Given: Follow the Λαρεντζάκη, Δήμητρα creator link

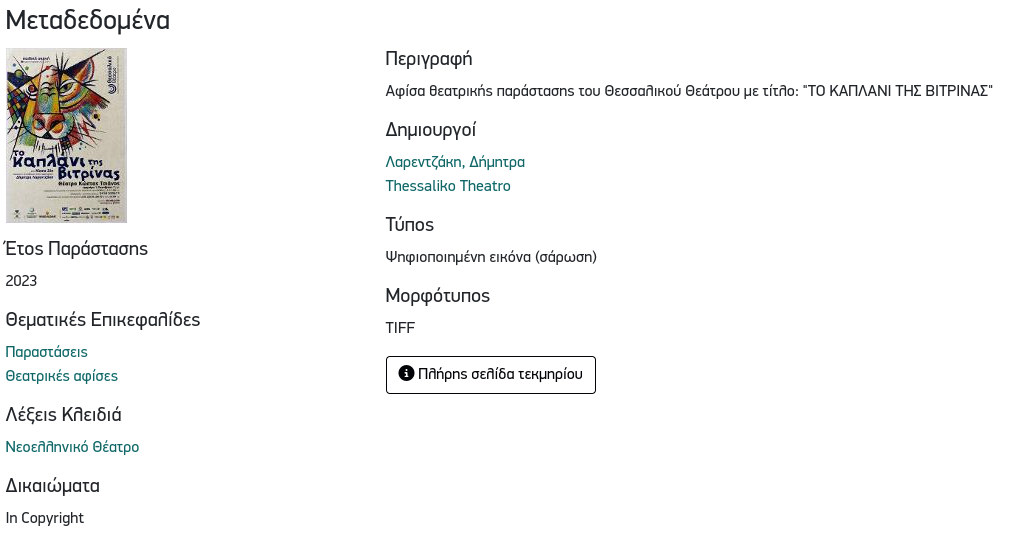Looking at the screenshot, I should point(455,162).
